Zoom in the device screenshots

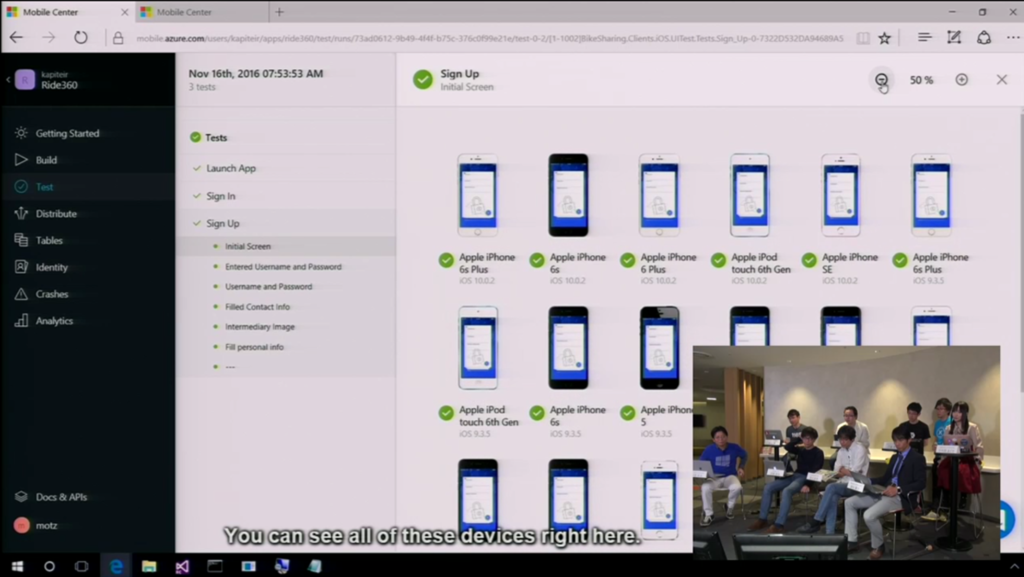tap(961, 80)
